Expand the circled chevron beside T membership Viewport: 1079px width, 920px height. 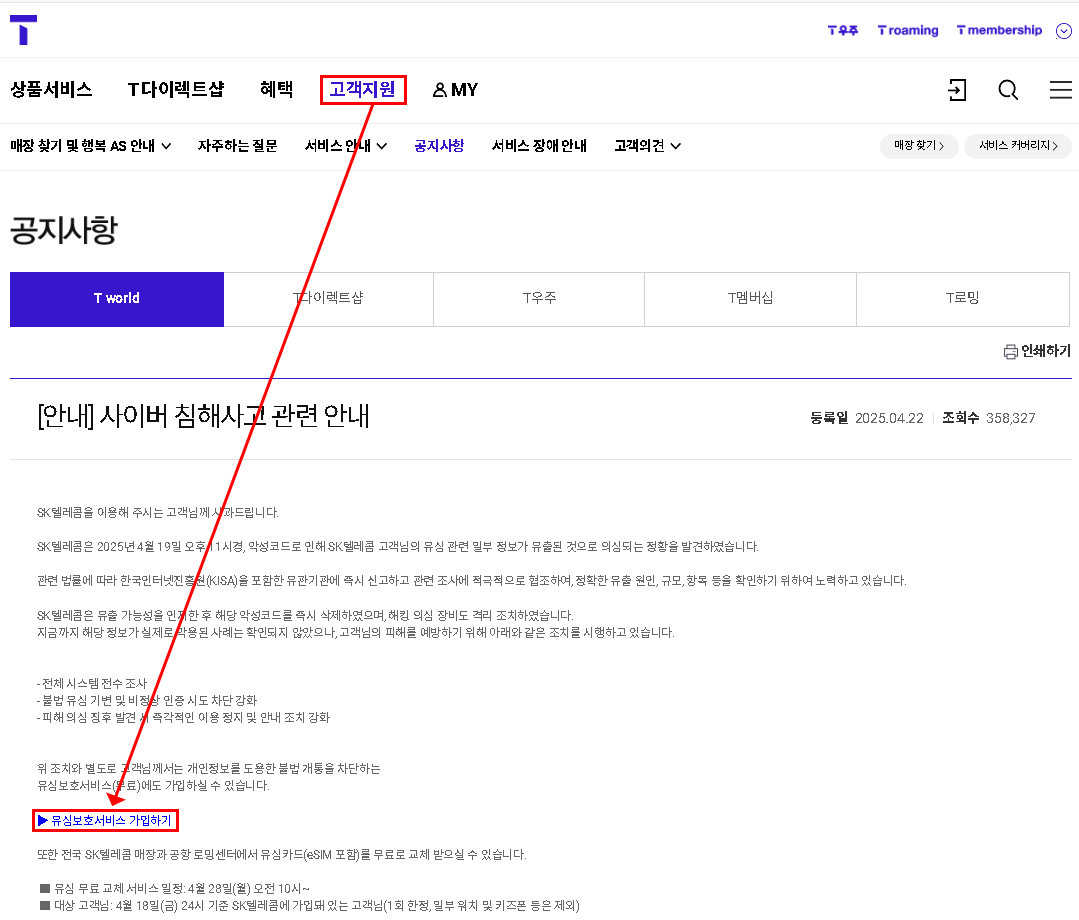[1064, 31]
